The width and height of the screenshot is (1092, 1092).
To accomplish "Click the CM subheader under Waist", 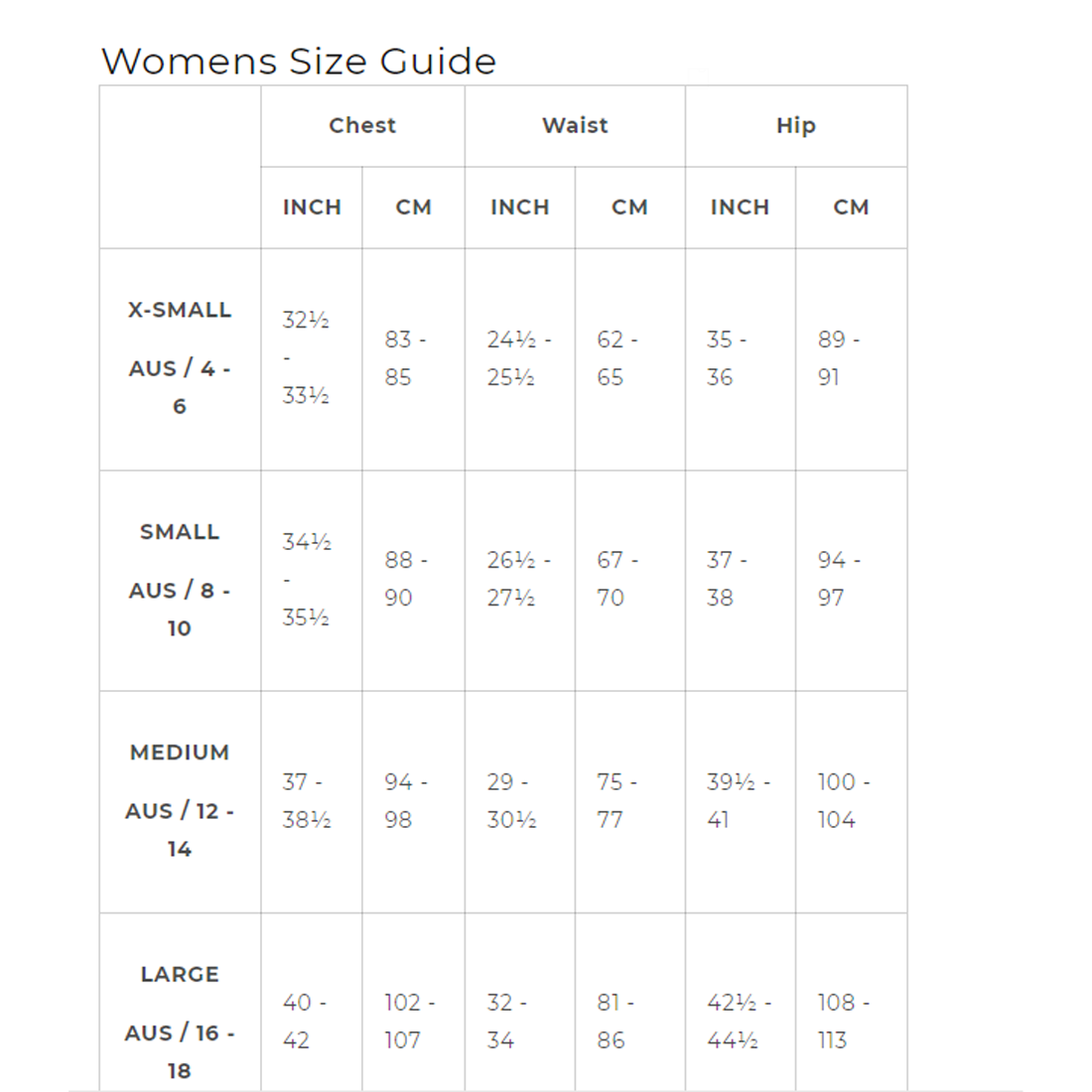I will click(x=629, y=207).
